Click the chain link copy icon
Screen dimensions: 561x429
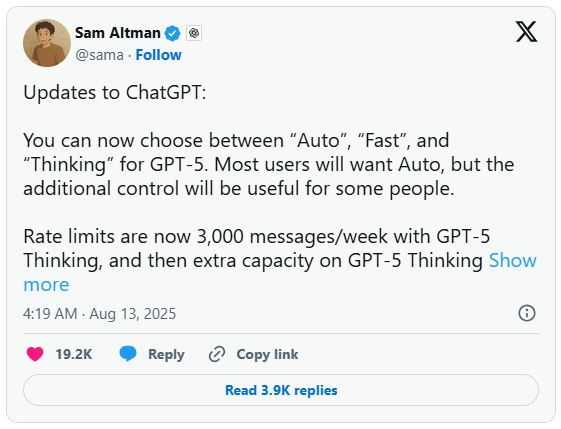tap(217, 354)
